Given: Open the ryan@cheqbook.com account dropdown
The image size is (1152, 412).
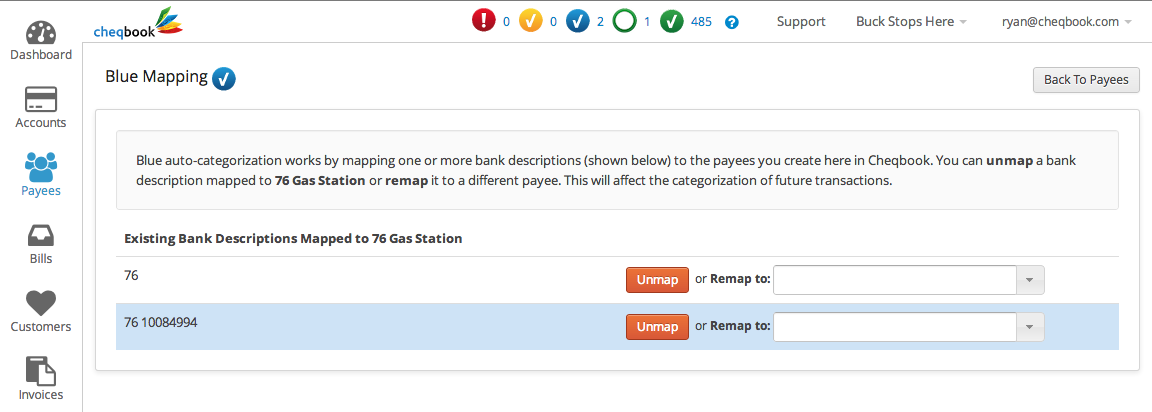Looking at the screenshot, I should pyautogui.click(x=1066, y=22).
